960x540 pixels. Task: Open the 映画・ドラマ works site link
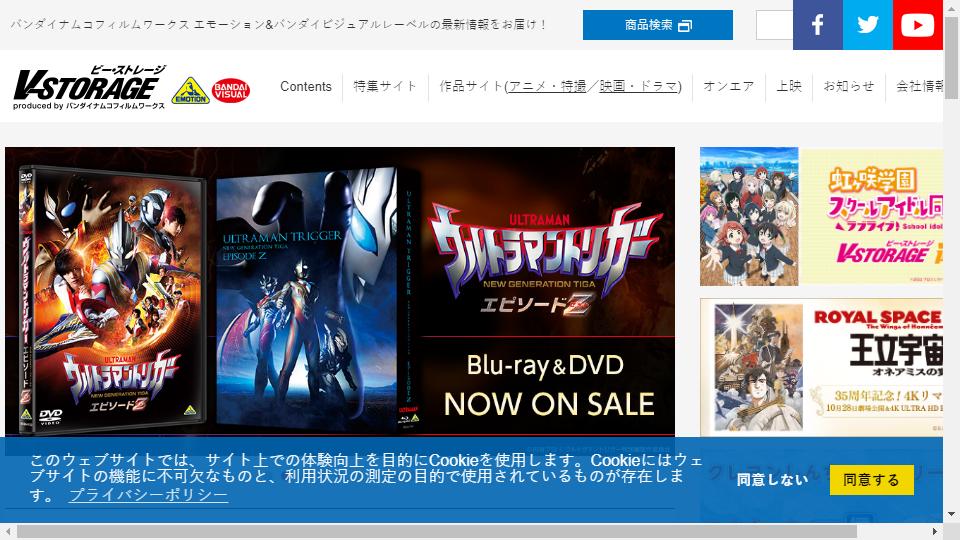639,86
